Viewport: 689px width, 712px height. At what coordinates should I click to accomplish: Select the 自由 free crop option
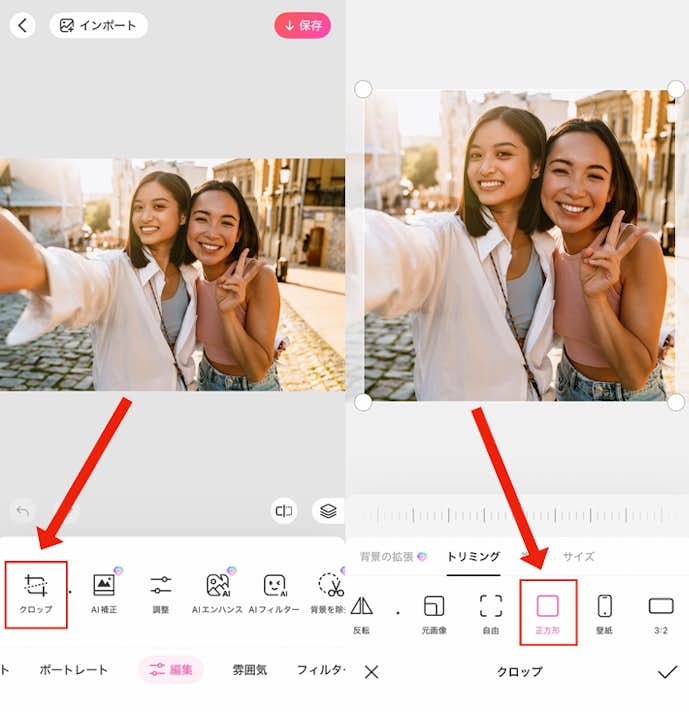click(x=491, y=614)
